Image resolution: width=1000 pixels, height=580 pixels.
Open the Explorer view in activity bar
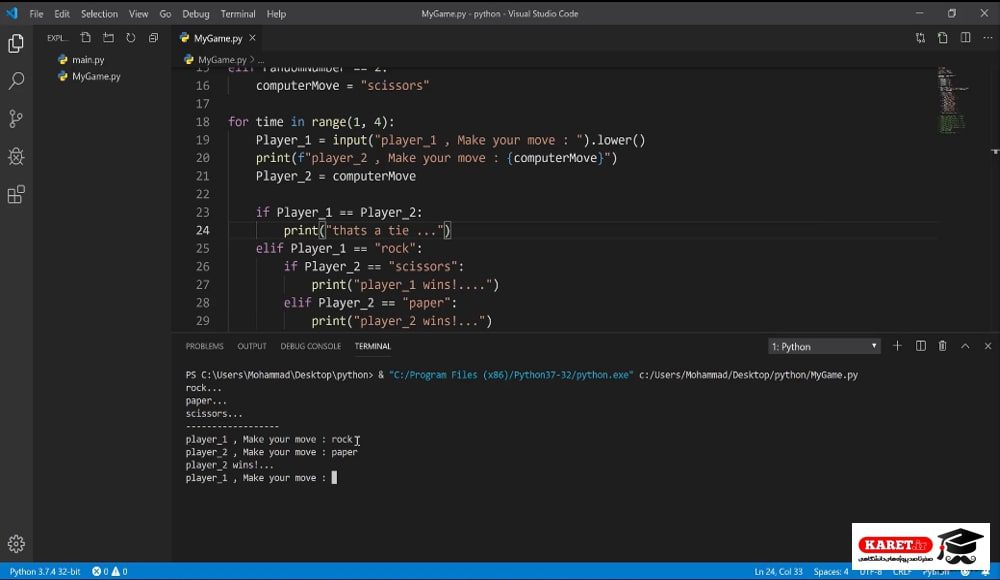pos(16,43)
